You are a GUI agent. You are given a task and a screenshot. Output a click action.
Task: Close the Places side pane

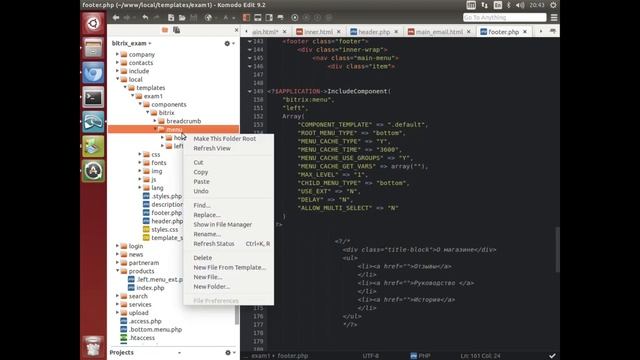tap(236, 30)
